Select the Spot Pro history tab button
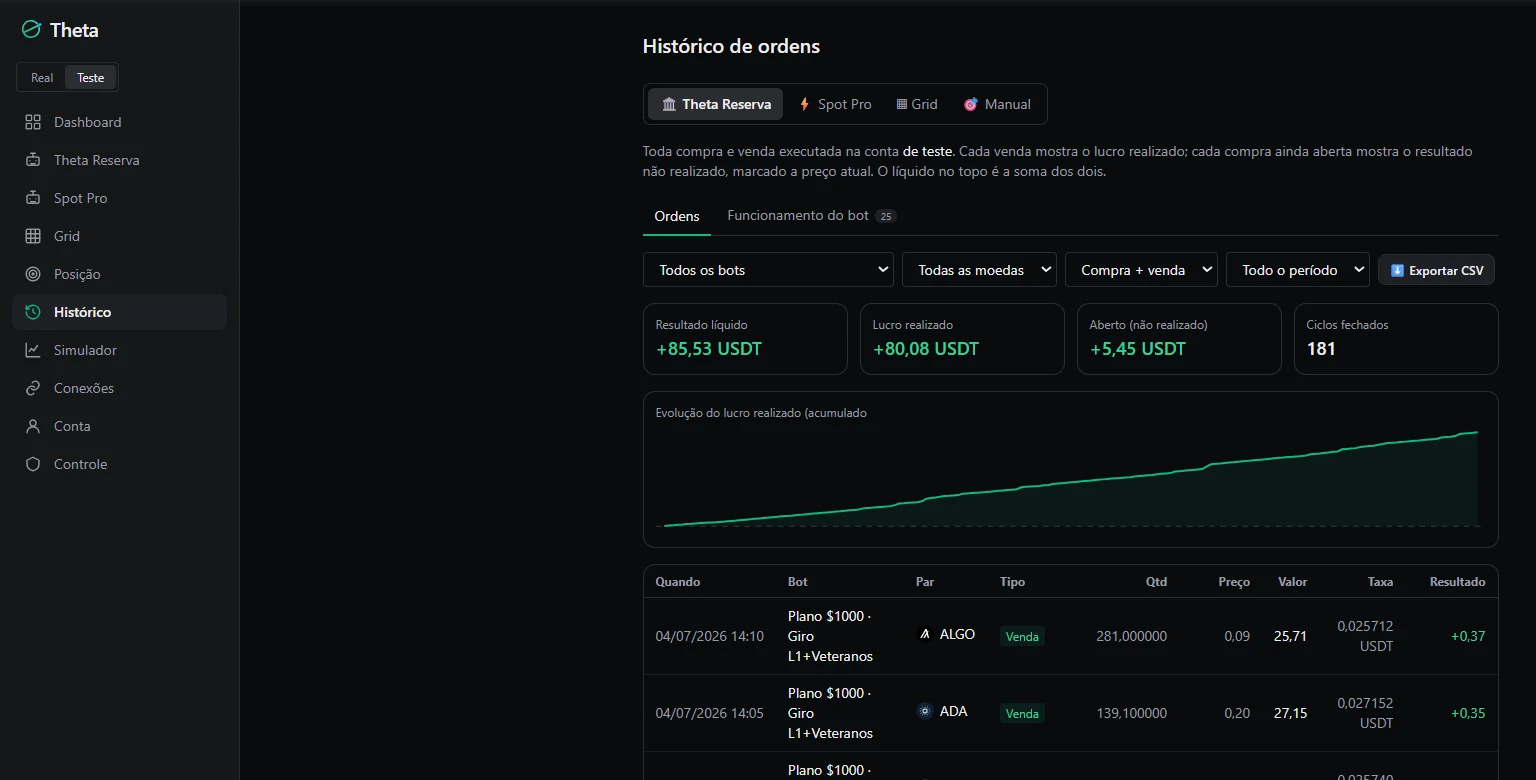Image resolution: width=1536 pixels, height=780 pixels. pos(835,104)
